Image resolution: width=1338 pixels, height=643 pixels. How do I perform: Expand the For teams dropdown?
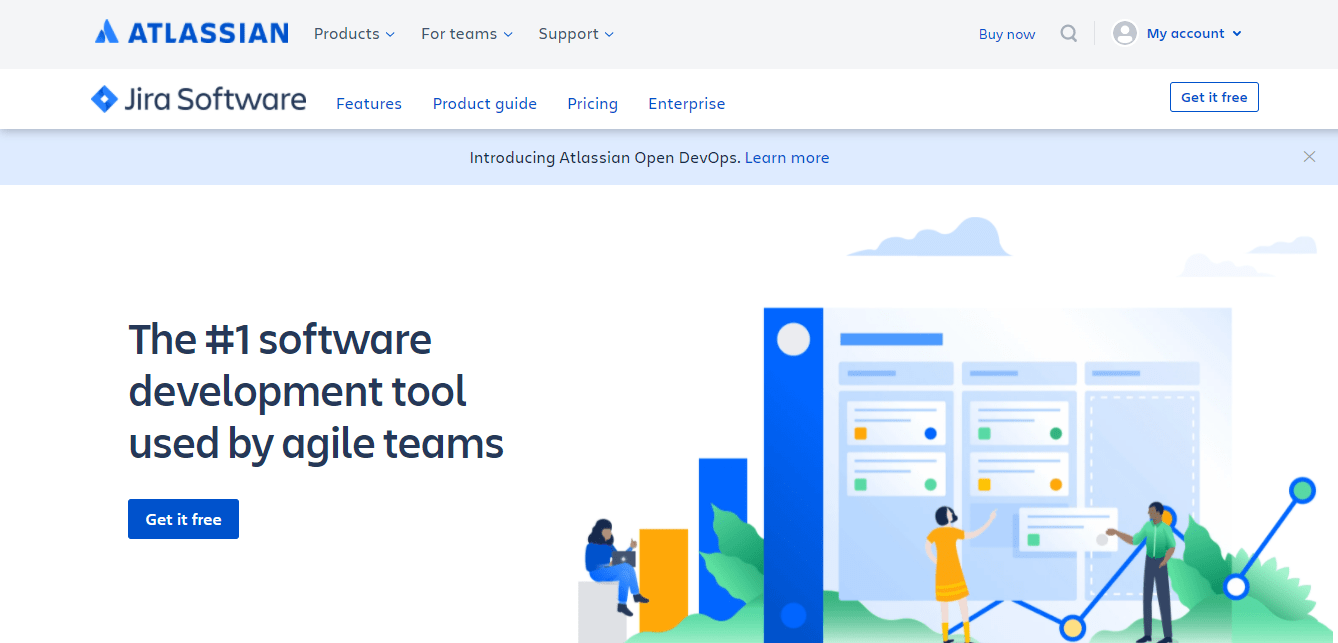pos(467,34)
